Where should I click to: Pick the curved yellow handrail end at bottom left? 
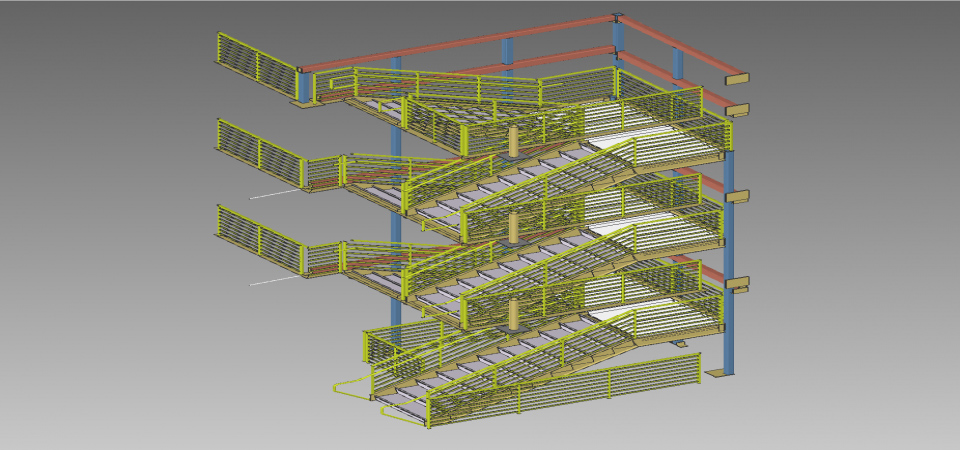345,388
